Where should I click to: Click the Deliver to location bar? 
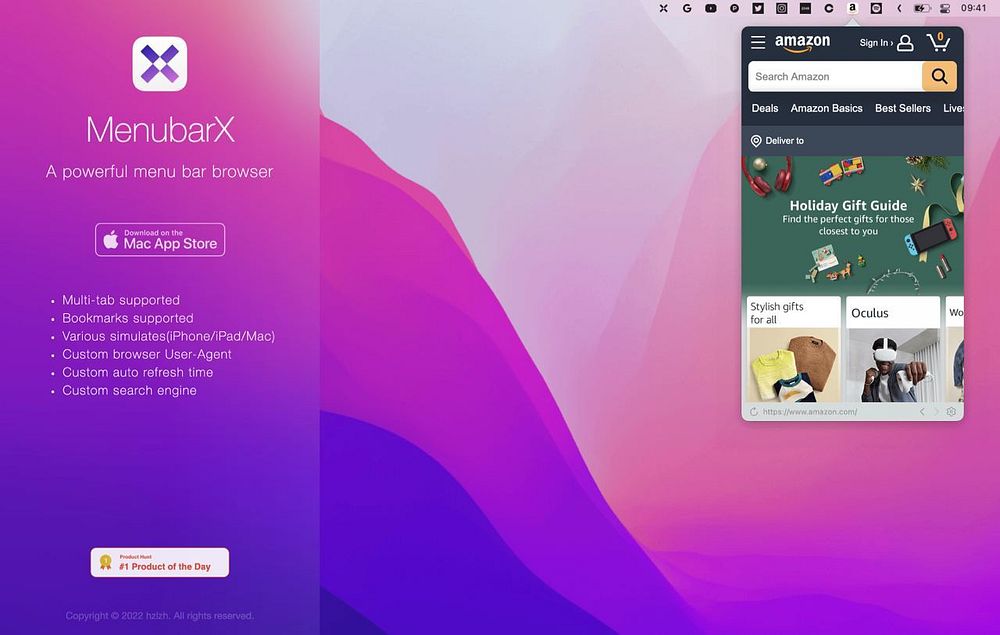click(x=853, y=141)
